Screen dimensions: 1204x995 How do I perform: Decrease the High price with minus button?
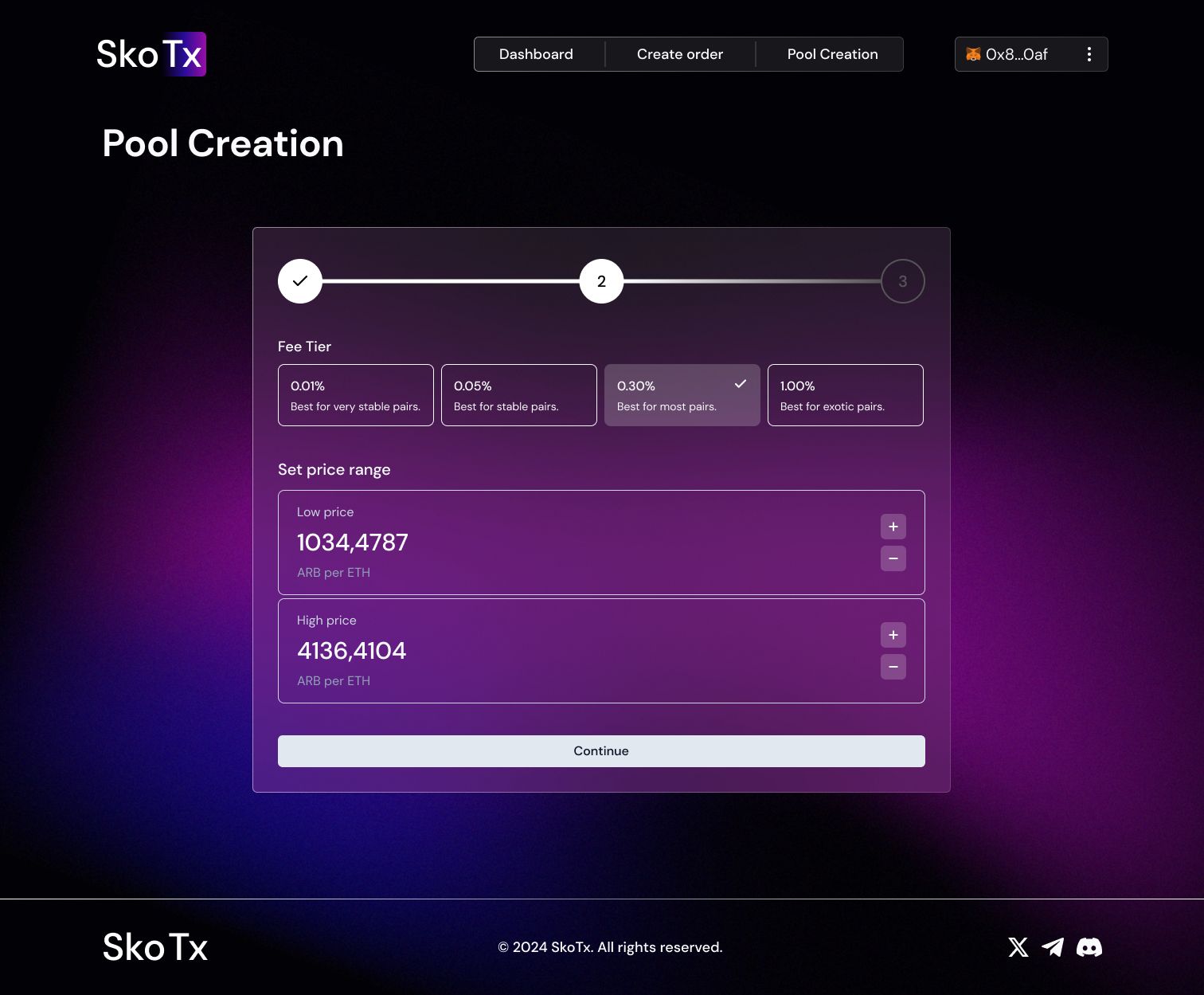pyautogui.click(x=893, y=667)
